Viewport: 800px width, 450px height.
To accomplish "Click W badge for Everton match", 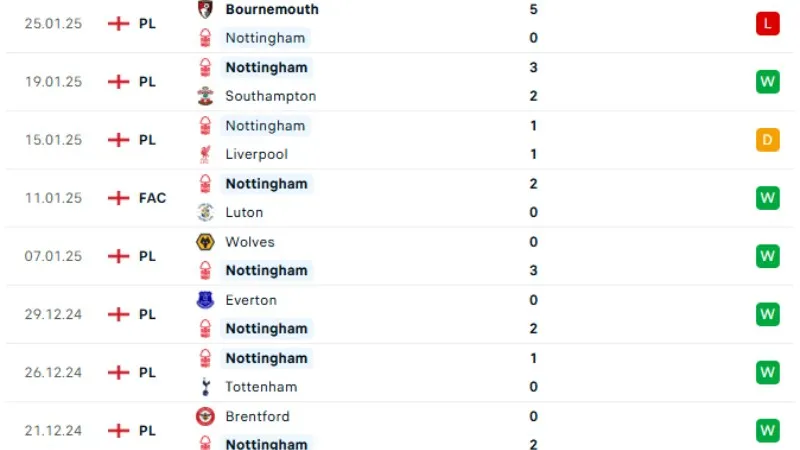I will coord(767,314).
